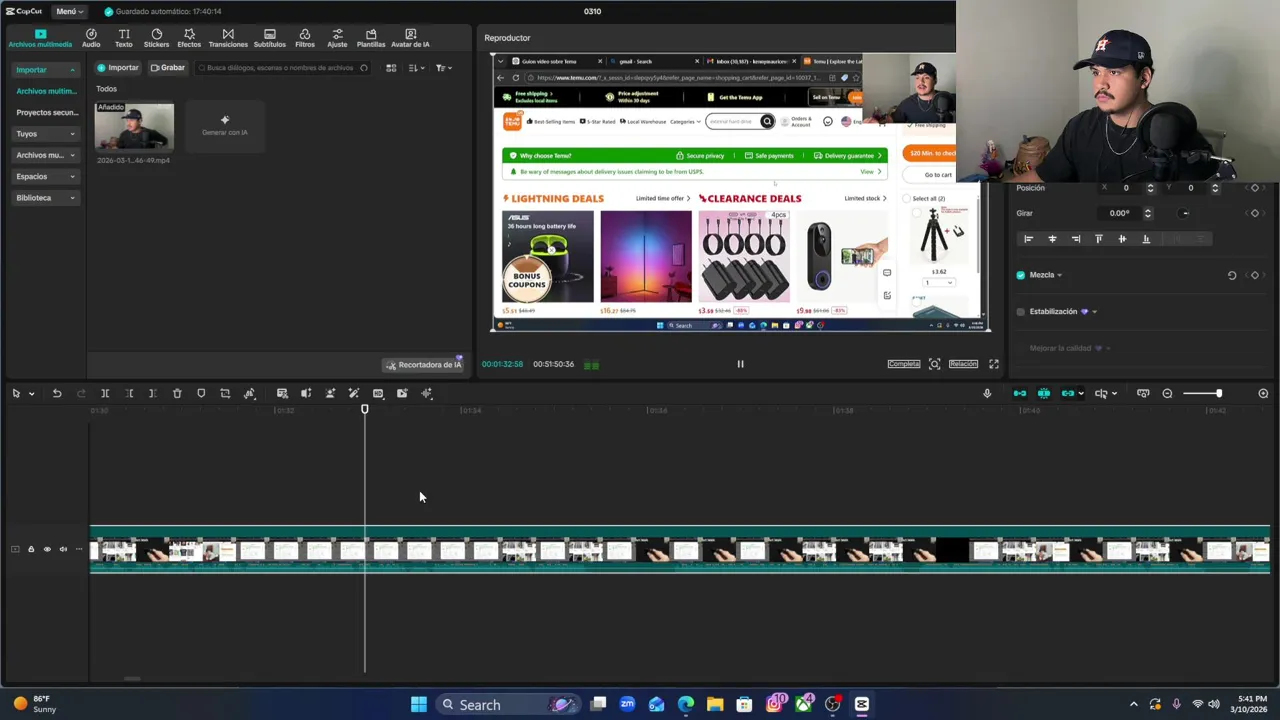The height and width of the screenshot is (720, 1280).
Task: Open the Subtítulos tab
Action: (270, 38)
